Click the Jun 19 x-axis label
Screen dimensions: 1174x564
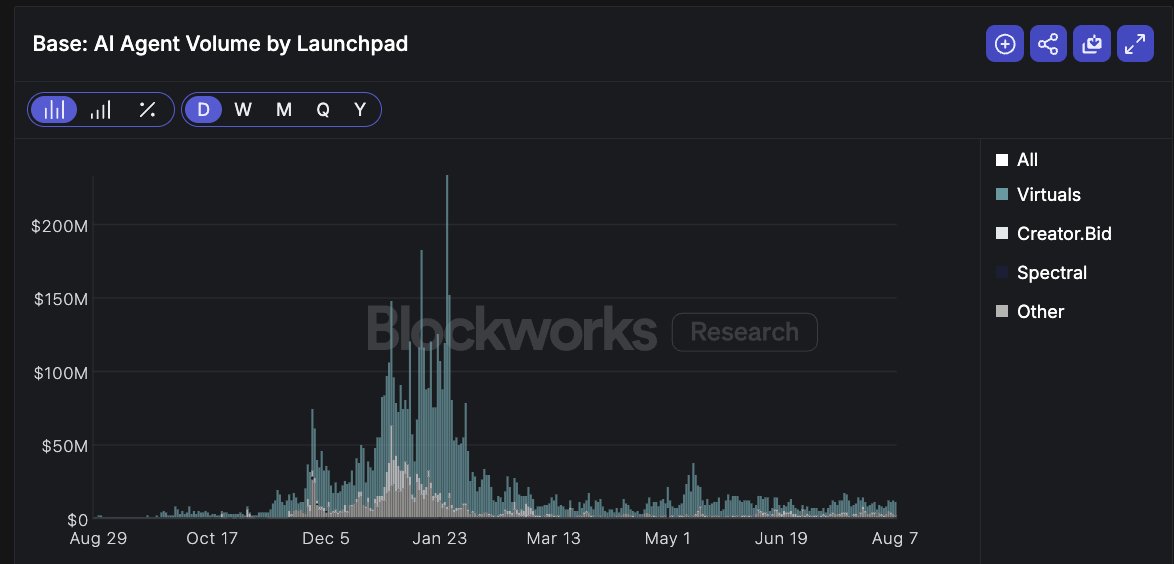pyautogui.click(x=781, y=539)
